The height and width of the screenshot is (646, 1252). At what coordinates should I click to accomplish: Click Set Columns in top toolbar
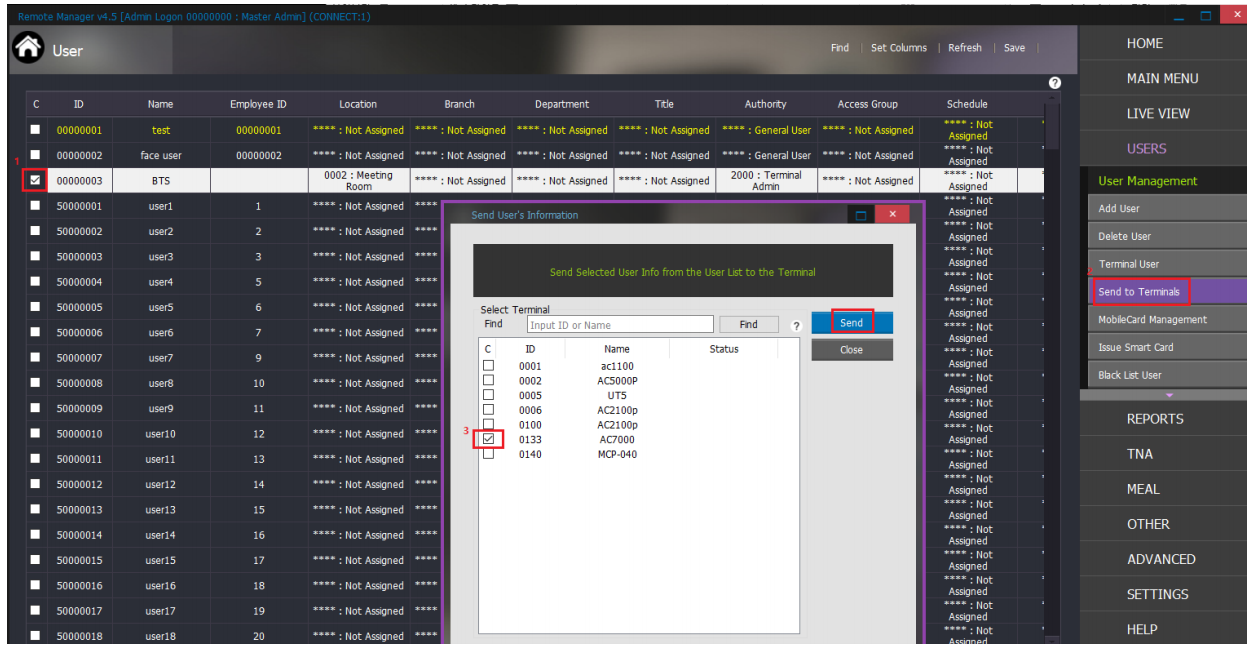click(x=898, y=48)
